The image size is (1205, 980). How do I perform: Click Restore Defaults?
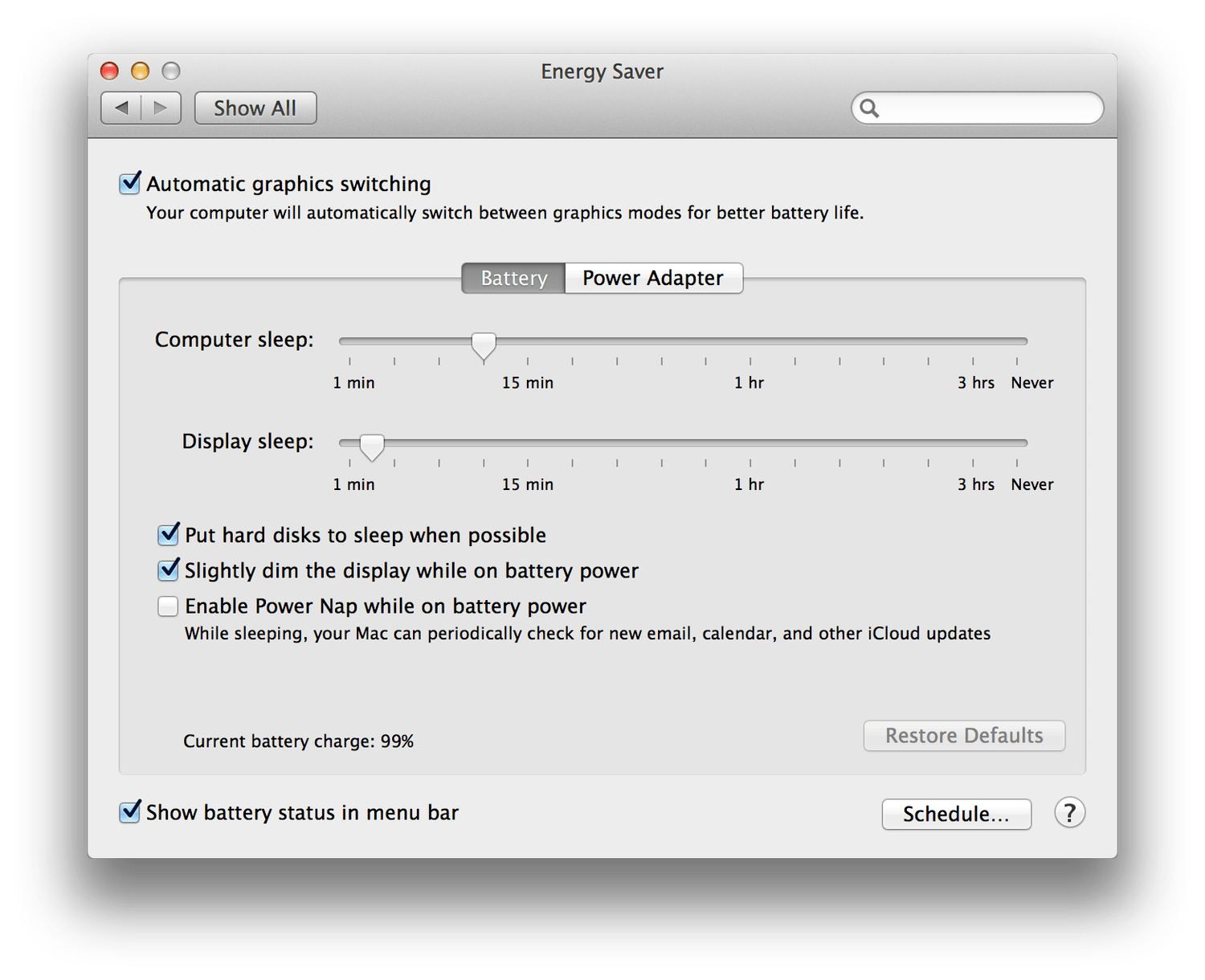coord(964,736)
